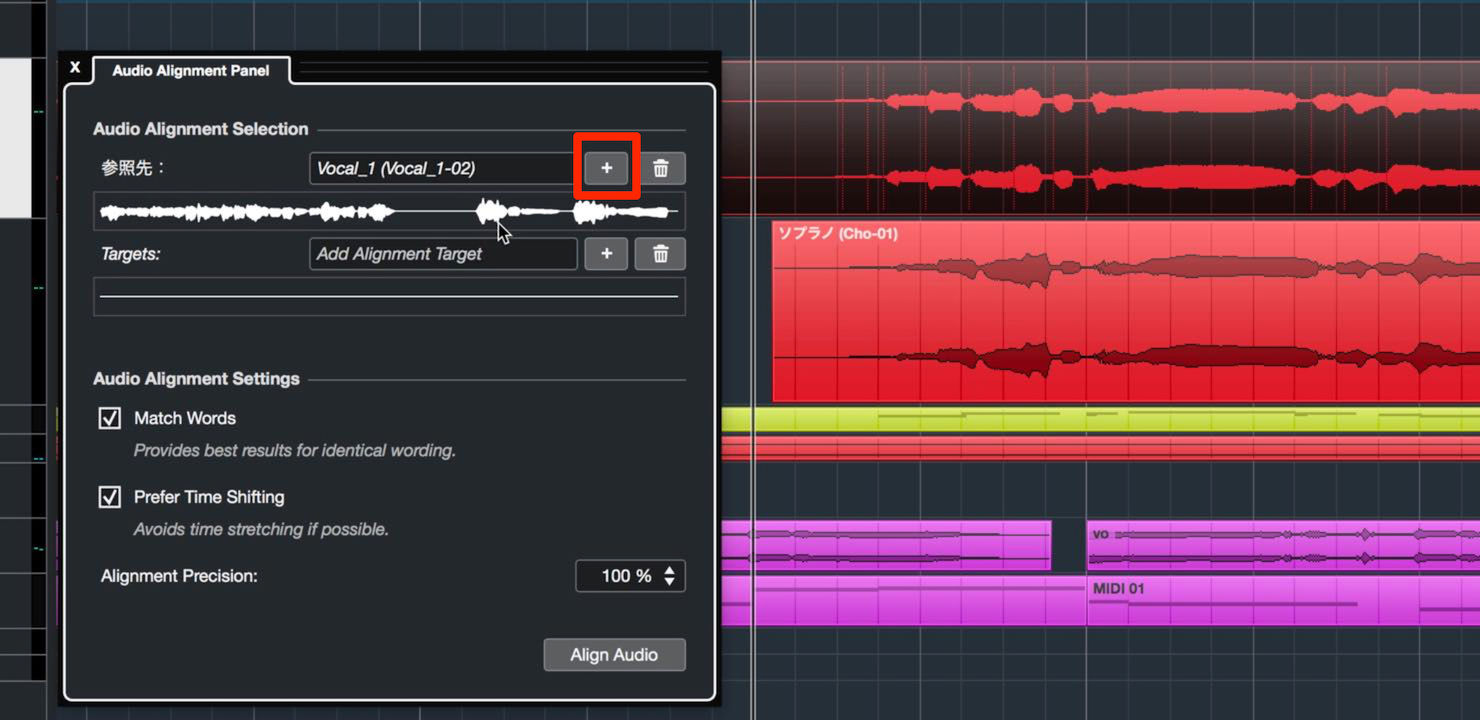Click the Alignment Precision label
The image size is (1480, 720).
179,576
